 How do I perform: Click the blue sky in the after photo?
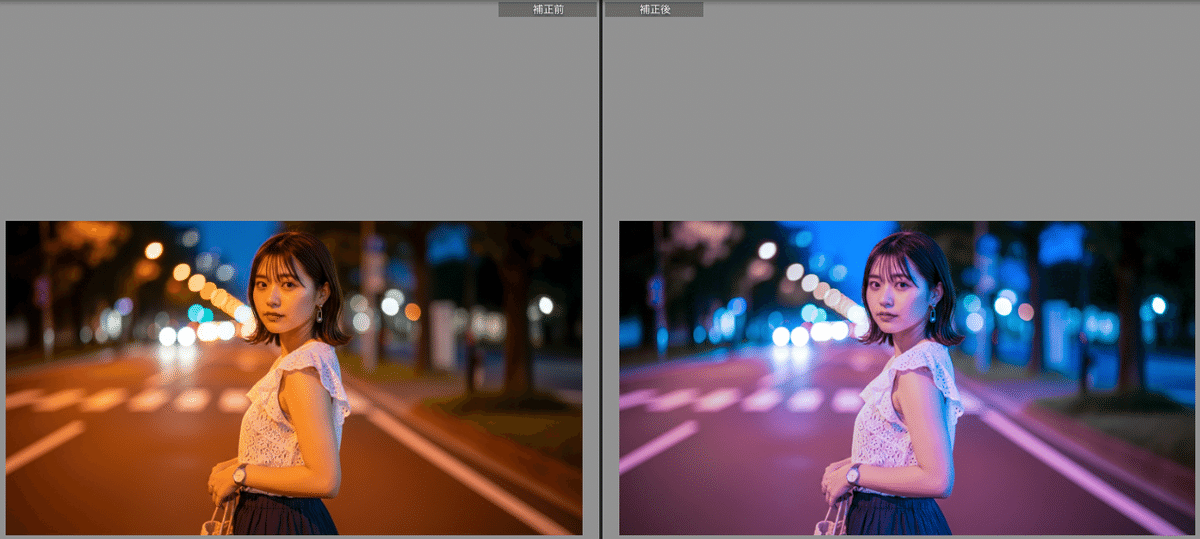pyautogui.click(x=820, y=240)
